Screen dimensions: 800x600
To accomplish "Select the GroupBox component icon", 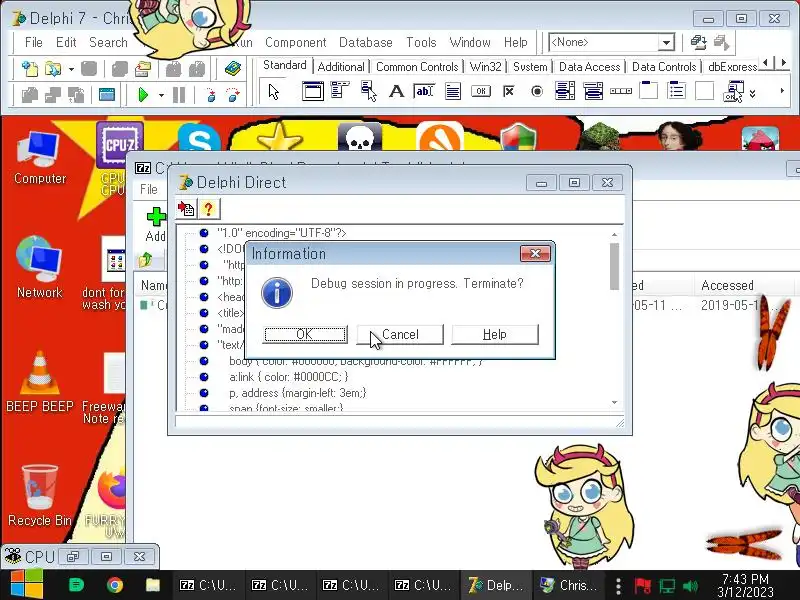I will tap(648, 92).
